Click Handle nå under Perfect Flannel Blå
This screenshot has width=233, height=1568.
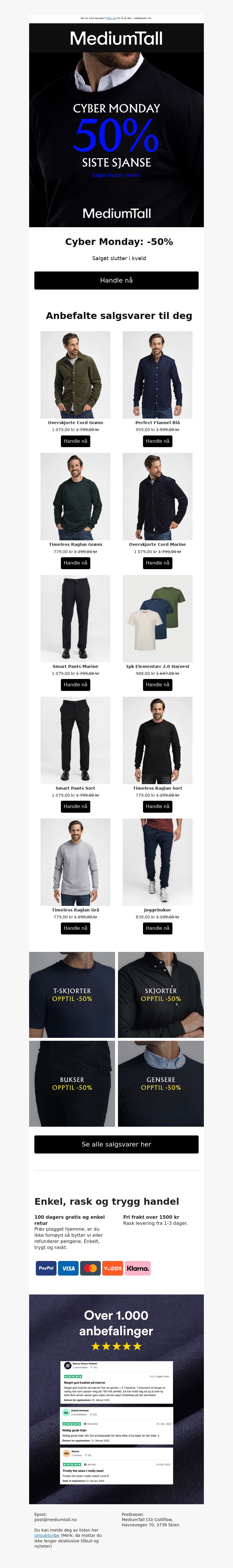pyautogui.click(x=158, y=441)
